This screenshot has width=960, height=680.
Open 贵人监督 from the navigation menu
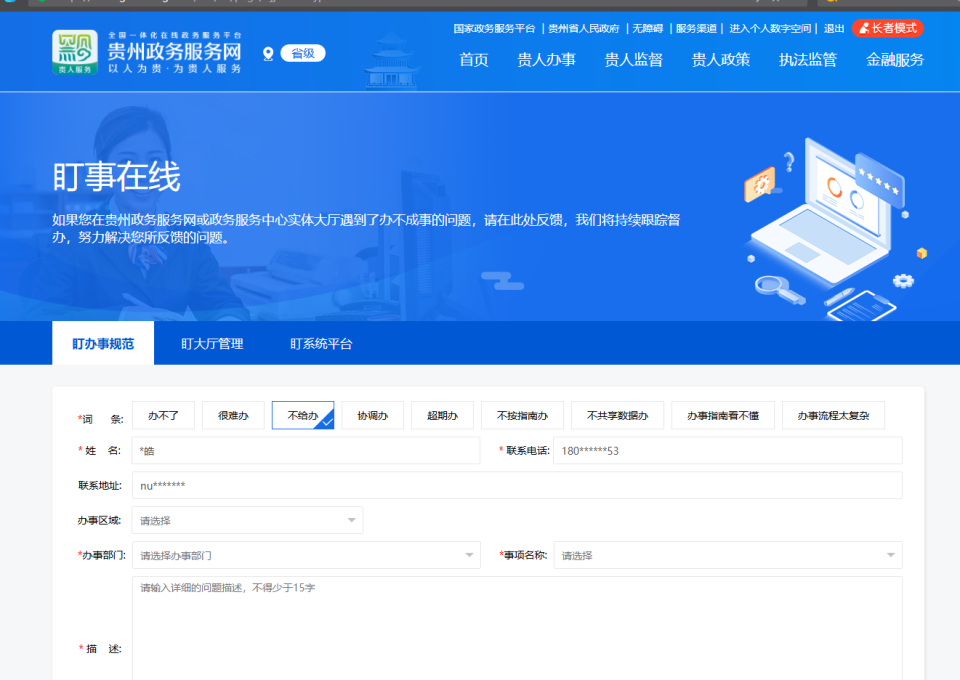pos(633,60)
